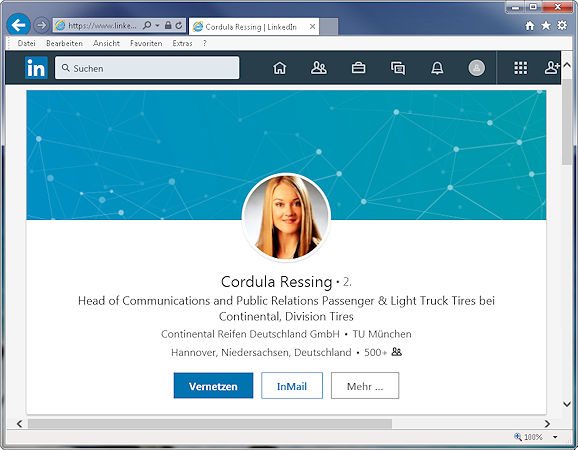Go back with the browser Back arrow
Screen dimensions: 578x450
click(x=18, y=25)
